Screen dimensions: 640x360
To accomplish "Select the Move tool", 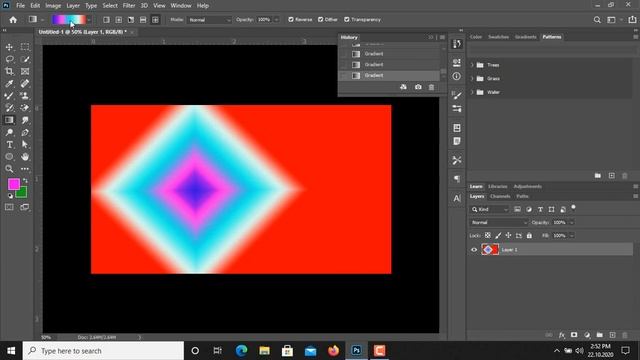I will point(9,47).
